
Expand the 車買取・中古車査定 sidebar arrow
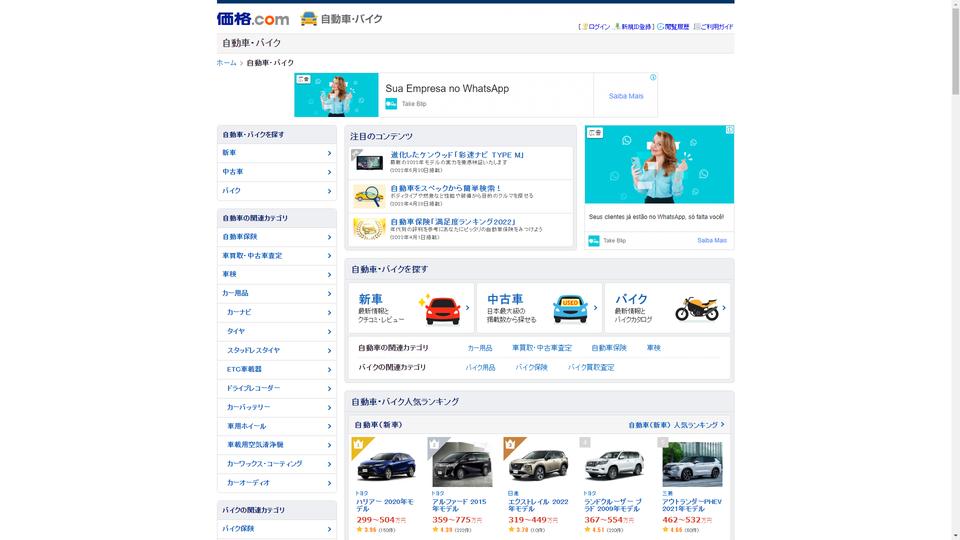coord(329,256)
